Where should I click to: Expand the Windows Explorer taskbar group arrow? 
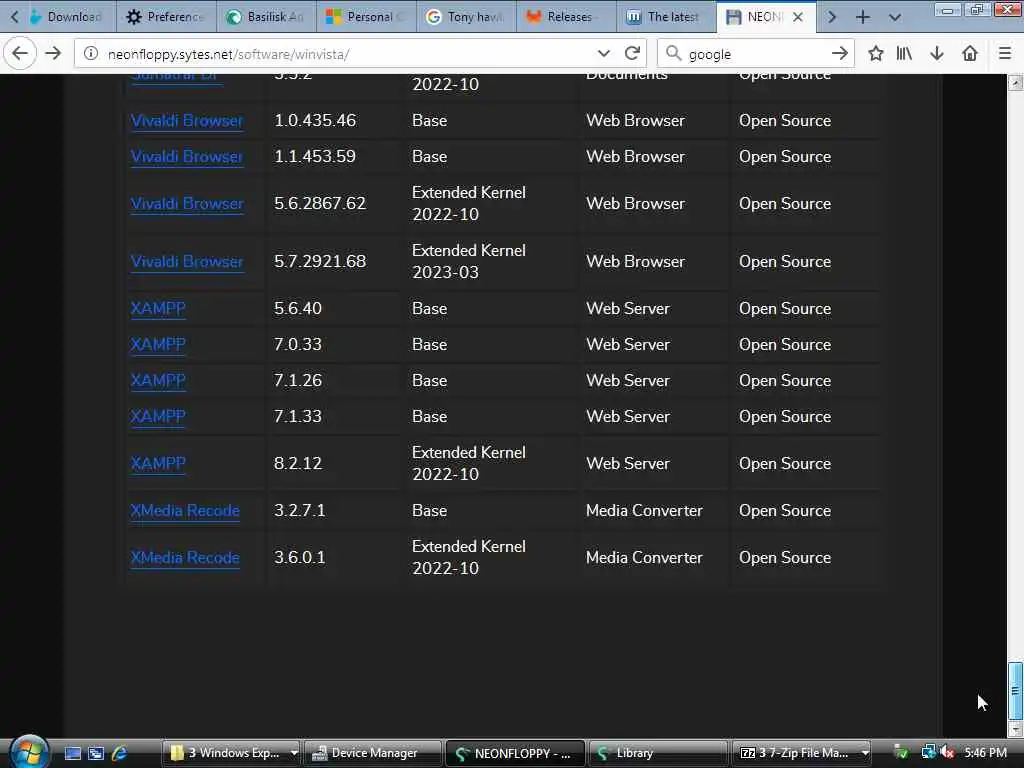294,753
